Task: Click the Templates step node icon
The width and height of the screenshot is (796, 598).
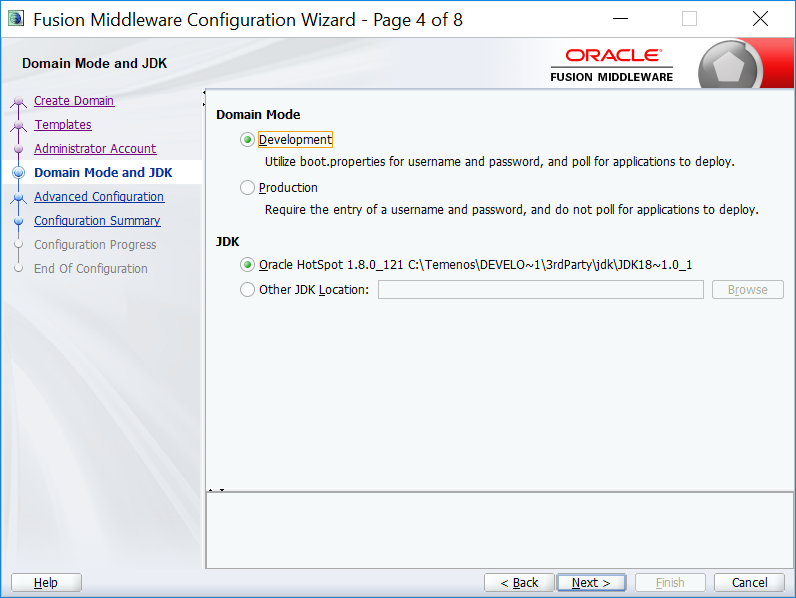Action: pyautogui.click(x=18, y=125)
